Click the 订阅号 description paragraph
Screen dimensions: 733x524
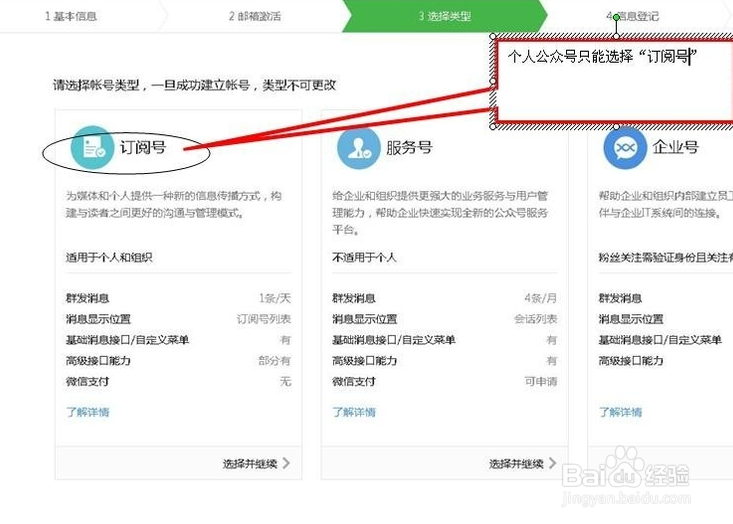click(173, 204)
